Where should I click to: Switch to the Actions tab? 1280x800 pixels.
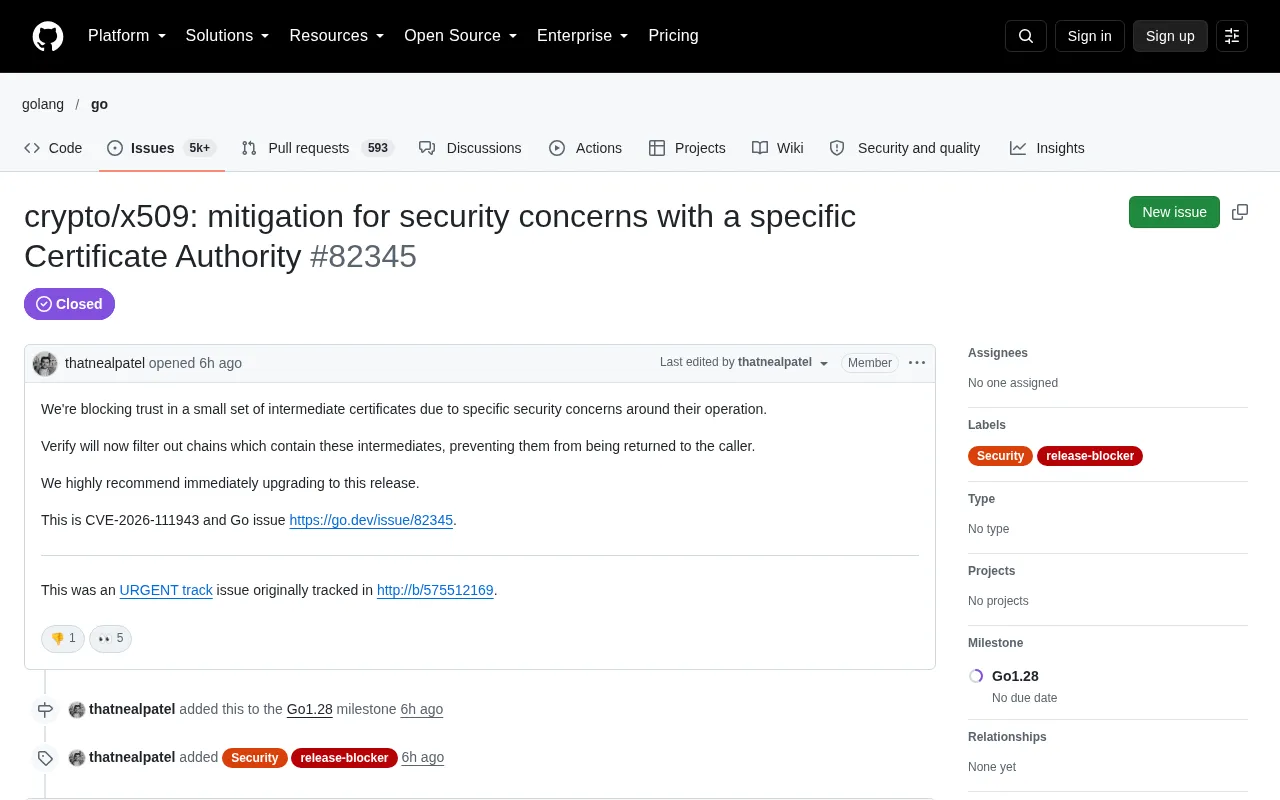pyautogui.click(x=585, y=148)
